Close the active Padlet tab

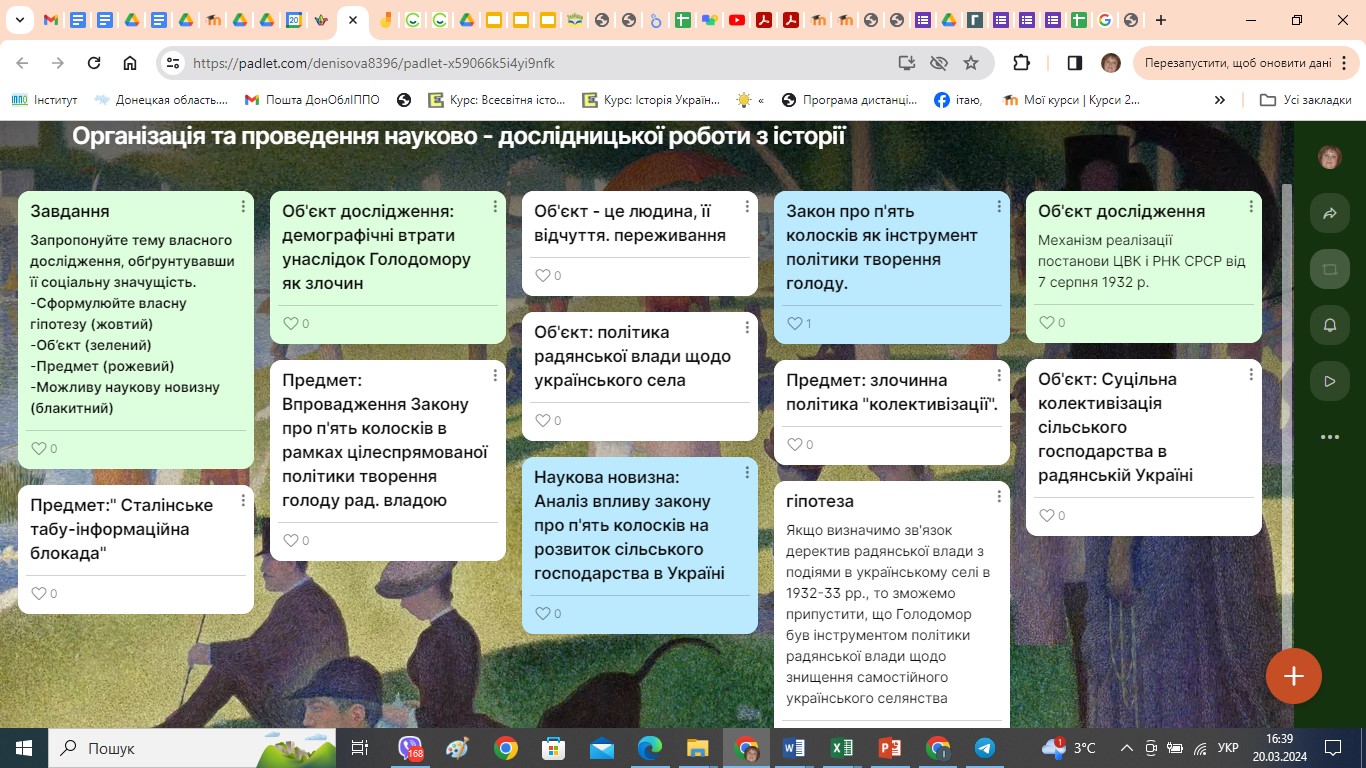click(x=352, y=20)
